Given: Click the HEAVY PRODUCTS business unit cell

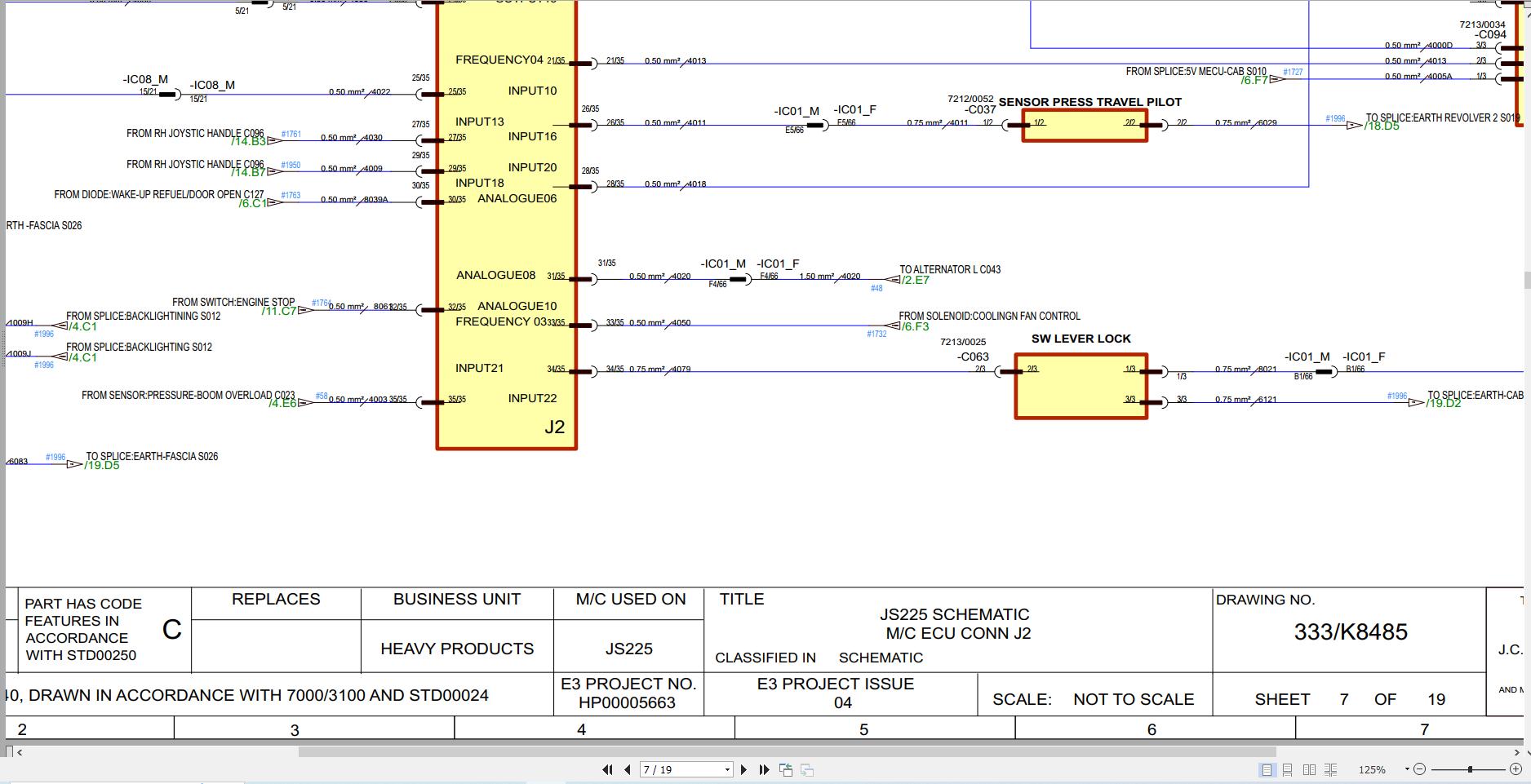Looking at the screenshot, I should coord(457,649).
